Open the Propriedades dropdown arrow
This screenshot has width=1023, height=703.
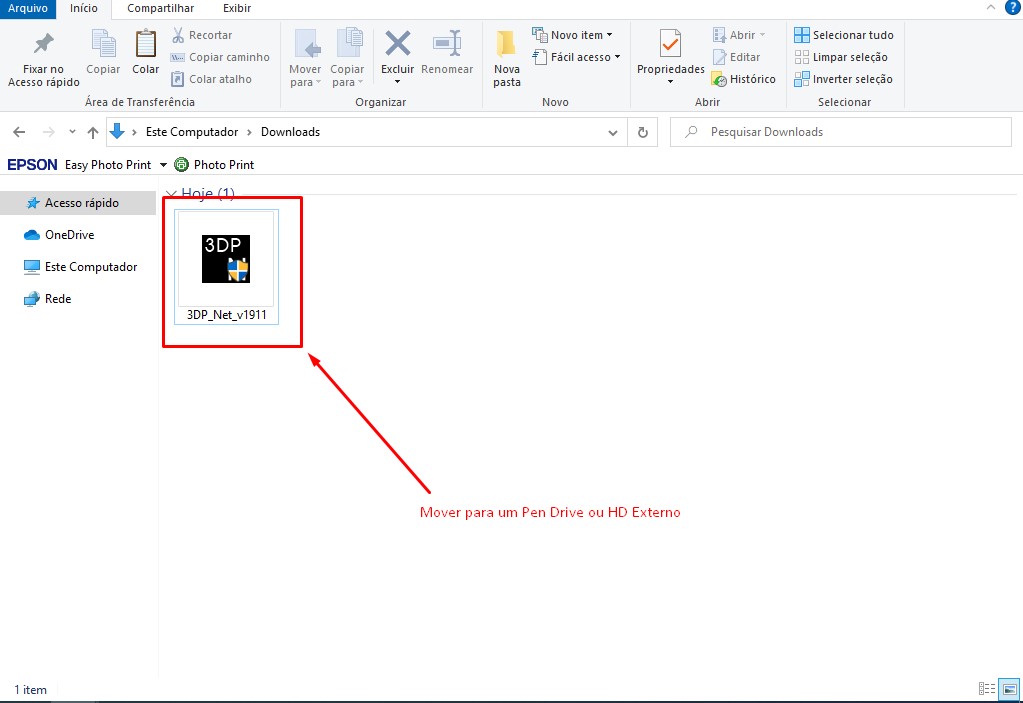(670, 82)
